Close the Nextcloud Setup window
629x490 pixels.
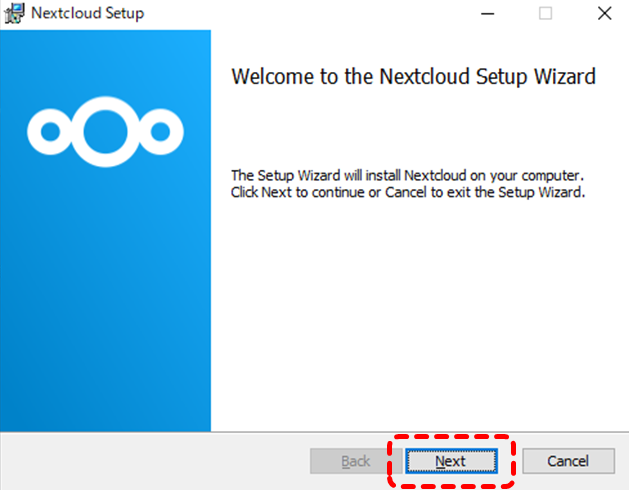click(604, 14)
